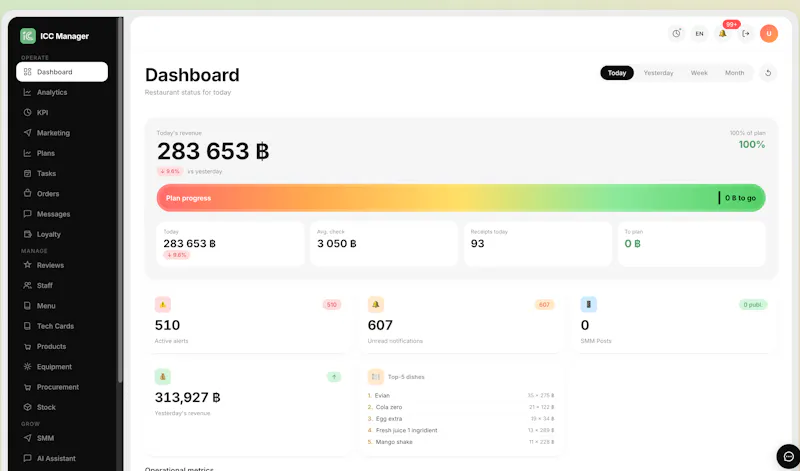This screenshot has height=471, width=800.
Task: Click the Egg extra dish row
Action: pyautogui.click(x=461, y=418)
